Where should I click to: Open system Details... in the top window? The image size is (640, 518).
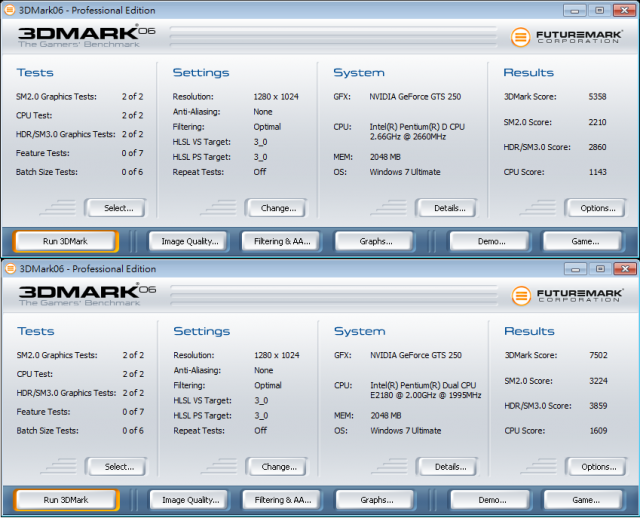point(446,208)
